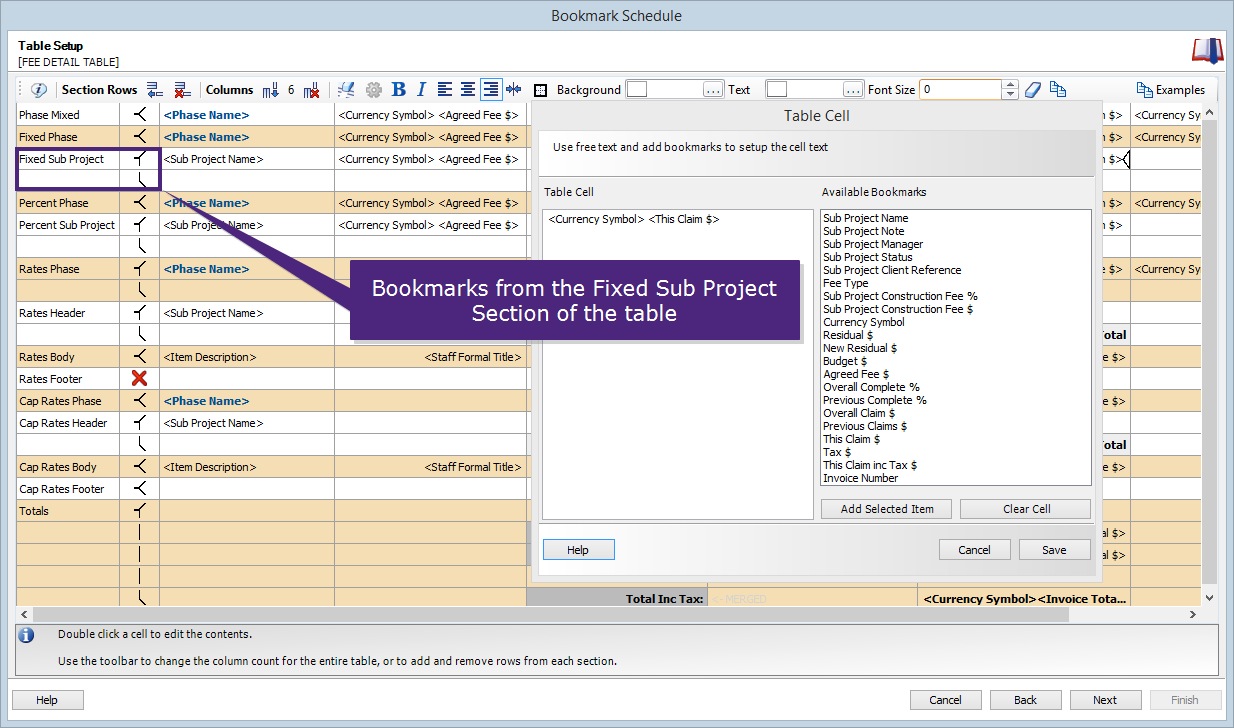The image size is (1234, 728).
Task: Add a new section row
Action: click(155, 89)
